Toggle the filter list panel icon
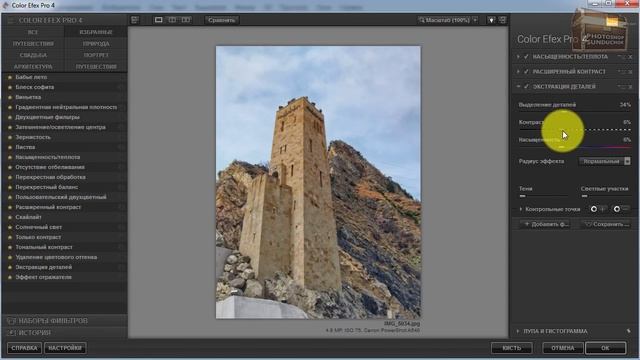The image size is (640, 360). (135, 20)
